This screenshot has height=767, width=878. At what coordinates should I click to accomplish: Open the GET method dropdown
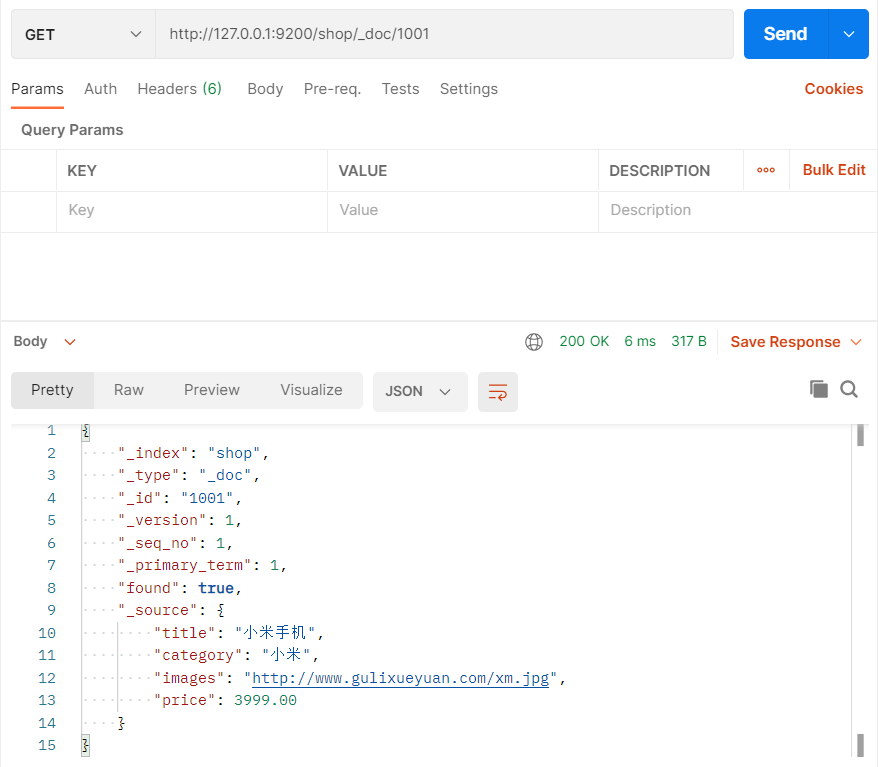point(83,34)
